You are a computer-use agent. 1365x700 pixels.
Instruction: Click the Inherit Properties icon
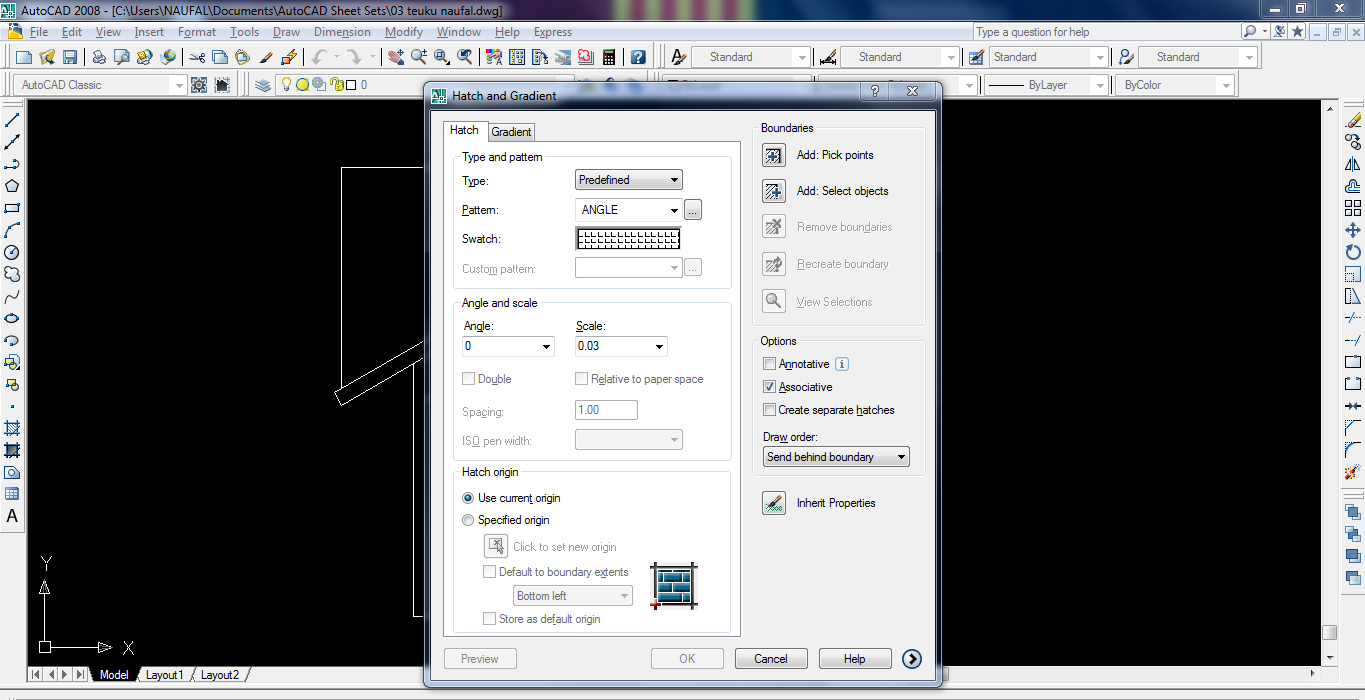click(774, 503)
